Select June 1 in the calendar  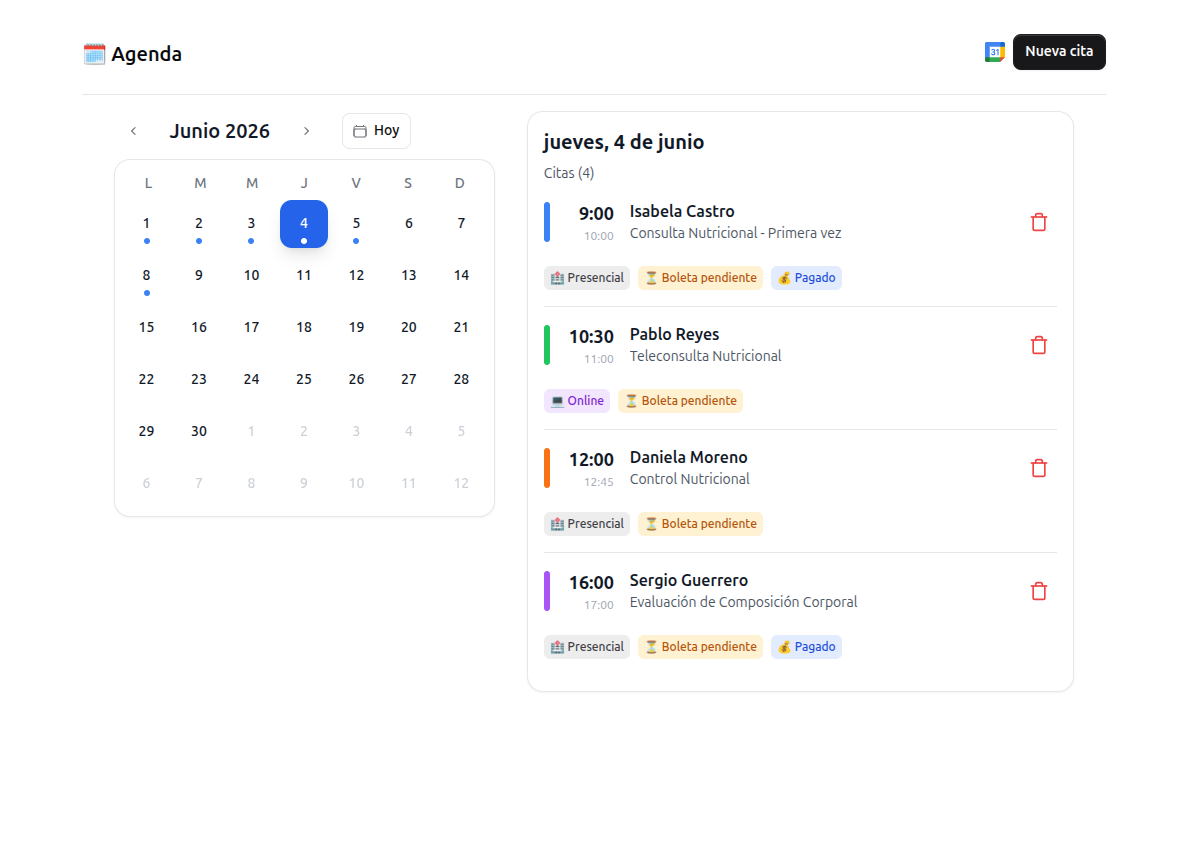pyautogui.click(x=146, y=224)
